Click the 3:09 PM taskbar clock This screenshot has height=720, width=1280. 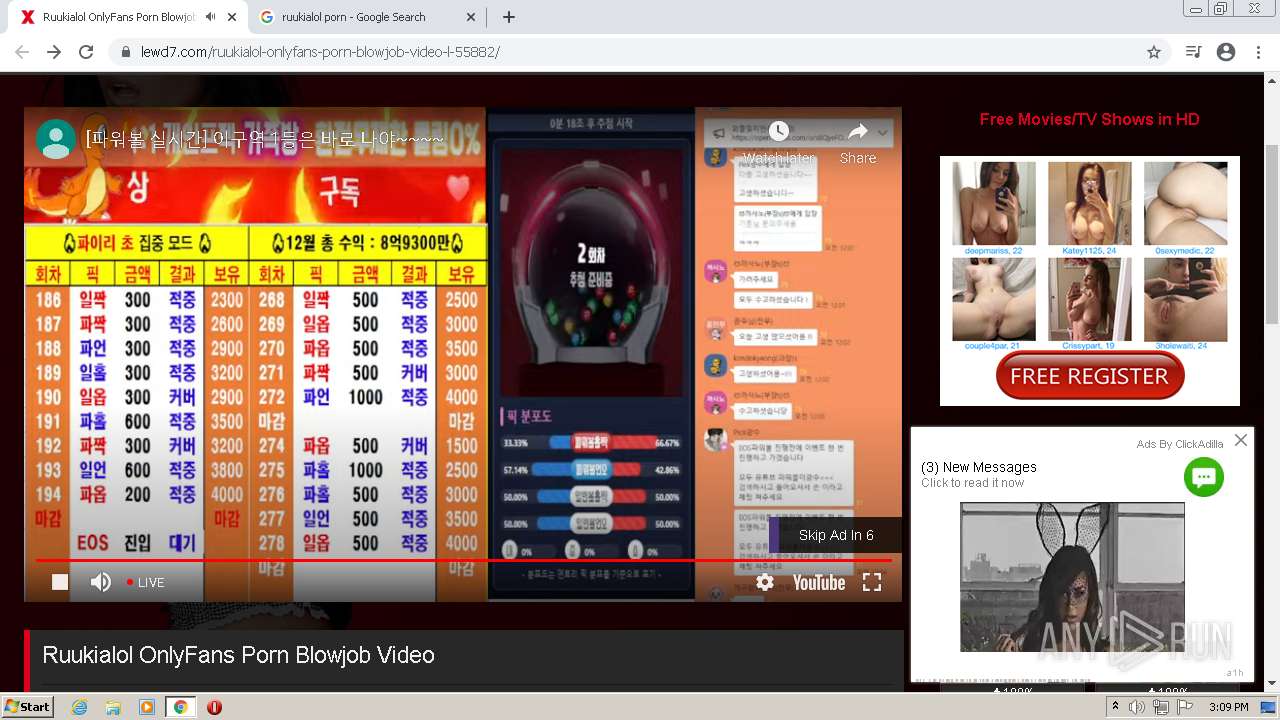[1228, 707]
